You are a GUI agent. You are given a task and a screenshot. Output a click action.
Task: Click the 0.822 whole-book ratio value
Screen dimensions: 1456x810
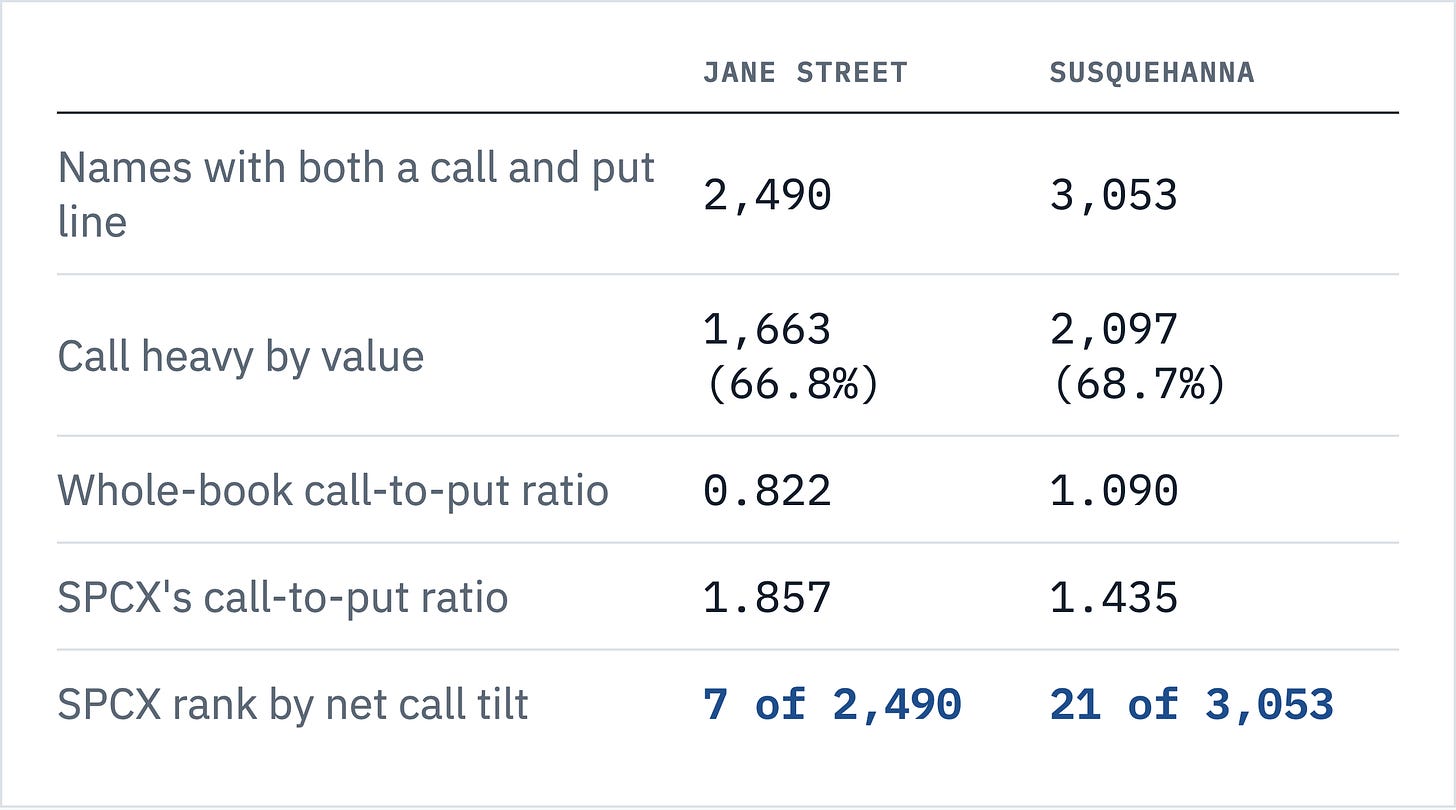[x=767, y=491]
